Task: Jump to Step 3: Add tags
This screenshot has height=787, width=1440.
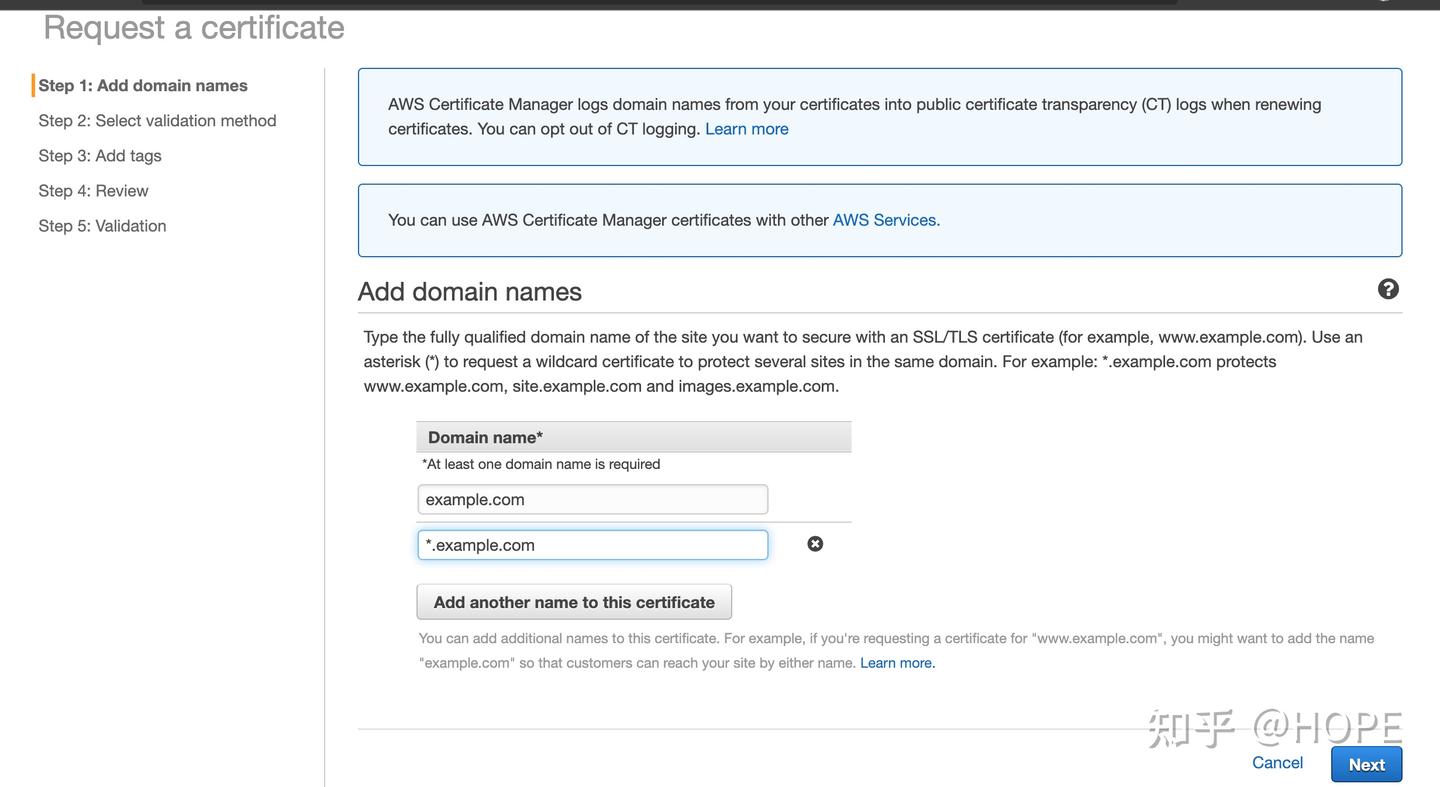Action: (x=100, y=156)
